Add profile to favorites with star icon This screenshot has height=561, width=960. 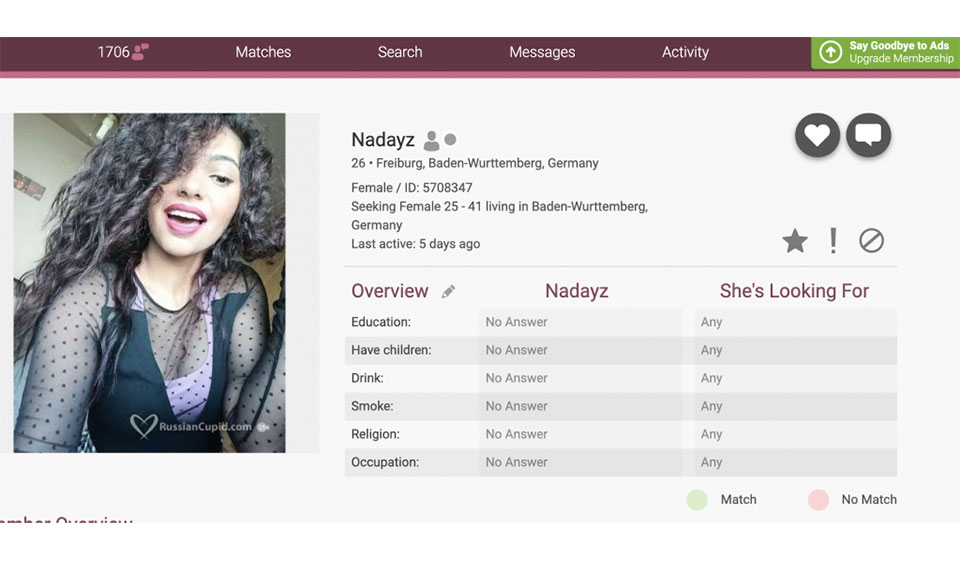[794, 241]
